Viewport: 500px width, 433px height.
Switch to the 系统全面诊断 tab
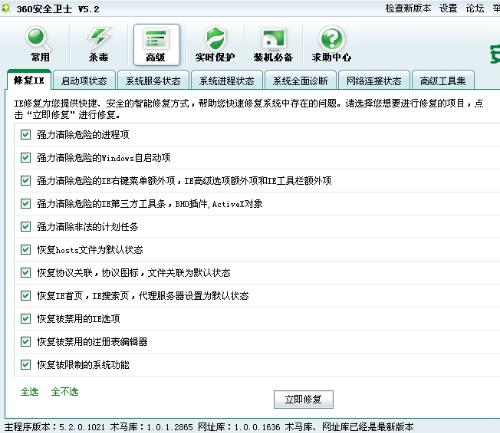pos(300,81)
